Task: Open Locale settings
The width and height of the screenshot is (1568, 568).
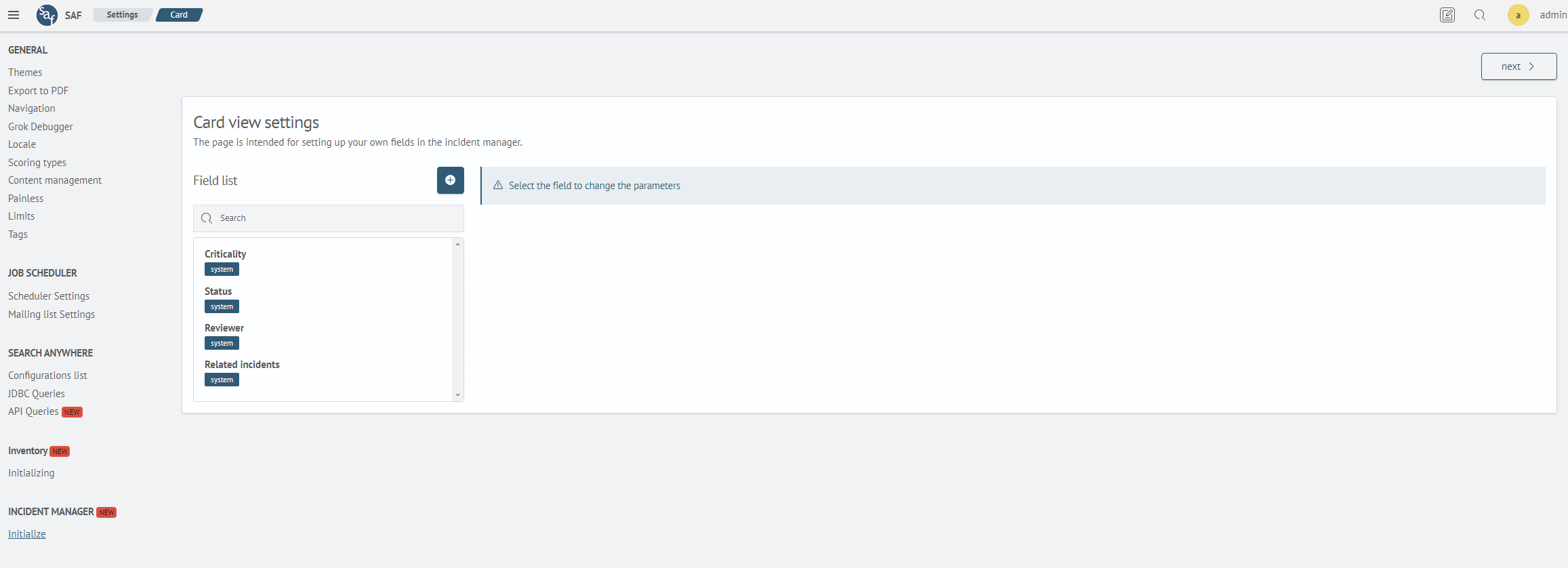Action: pos(22,144)
